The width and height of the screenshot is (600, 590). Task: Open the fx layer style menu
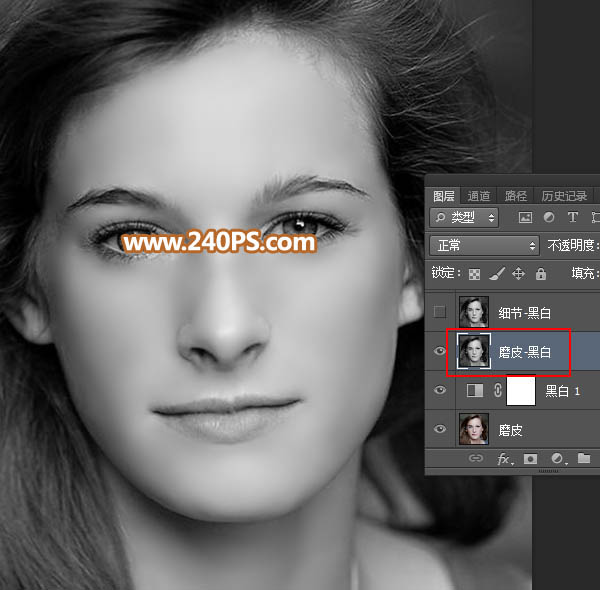(x=504, y=459)
